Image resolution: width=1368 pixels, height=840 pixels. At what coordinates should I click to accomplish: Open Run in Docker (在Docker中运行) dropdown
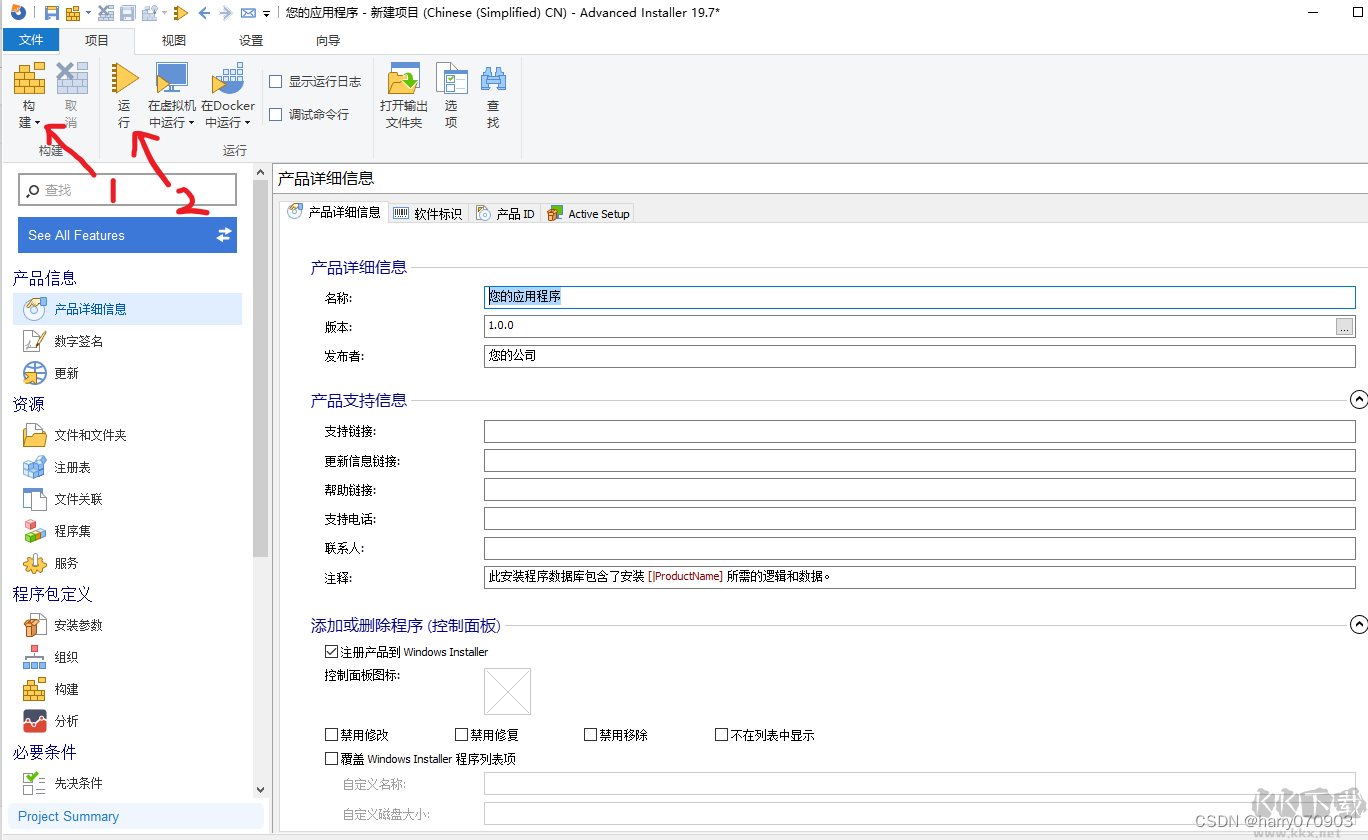point(228,122)
